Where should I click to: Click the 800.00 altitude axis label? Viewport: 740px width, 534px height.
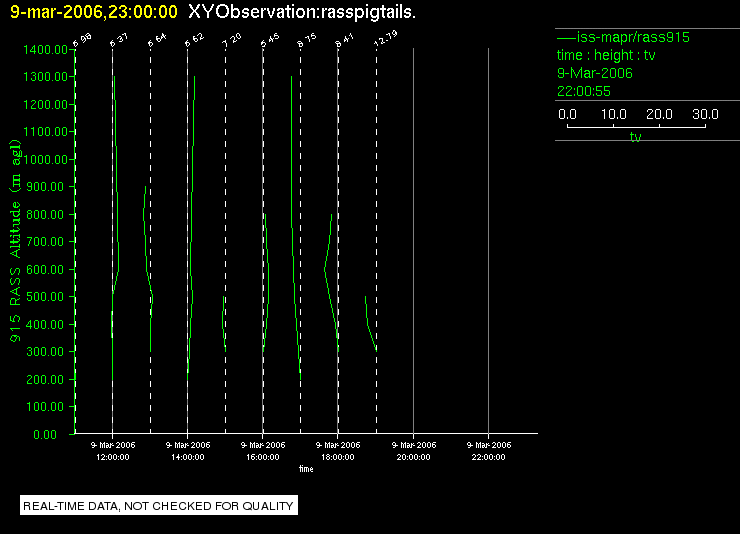[x=45, y=215]
